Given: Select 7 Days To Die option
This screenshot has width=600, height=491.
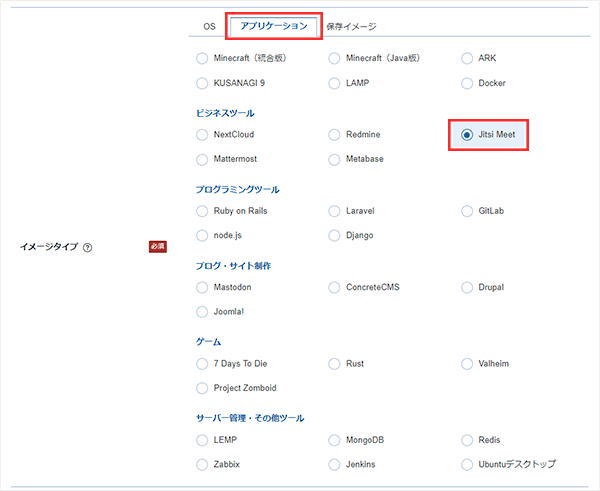Looking at the screenshot, I should click(202, 364).
